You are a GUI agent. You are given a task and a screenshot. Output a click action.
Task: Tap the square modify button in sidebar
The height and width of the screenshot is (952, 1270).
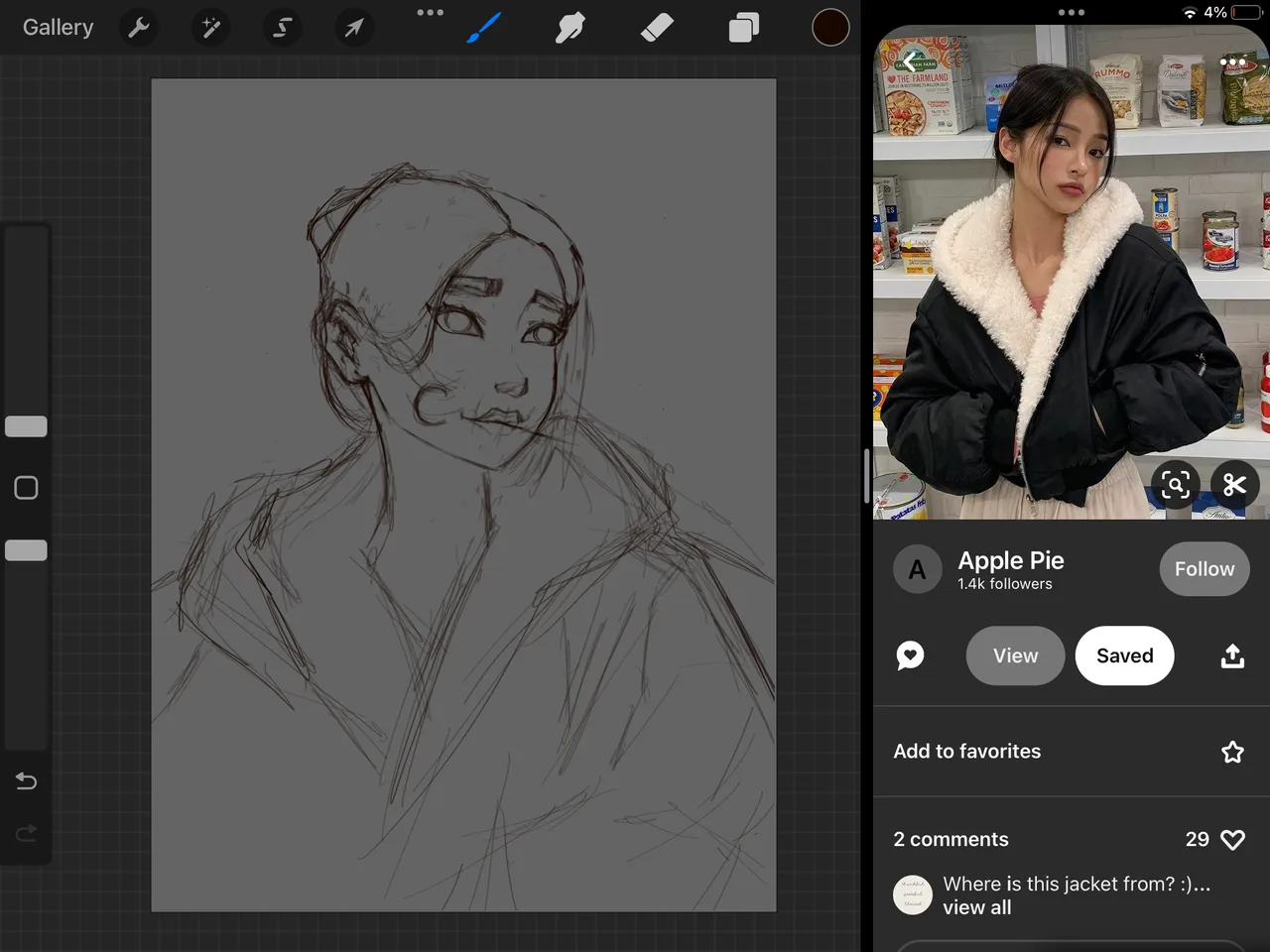click(x=26, y=488)
